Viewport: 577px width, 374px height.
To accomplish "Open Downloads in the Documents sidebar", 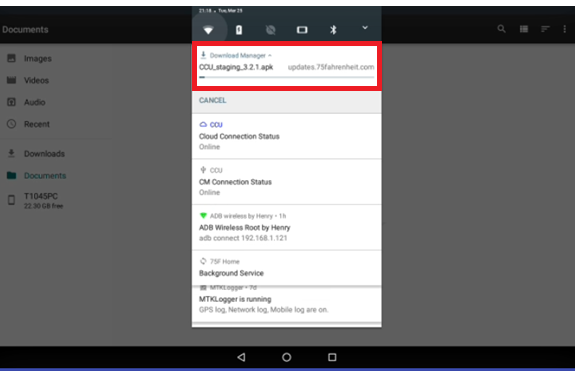I will (55, 154).
